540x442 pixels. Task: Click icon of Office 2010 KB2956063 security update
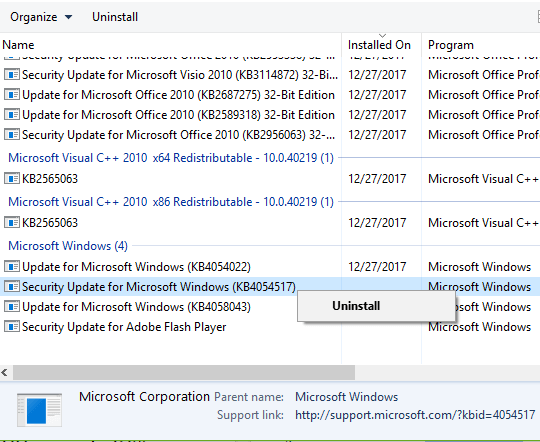click(x=12, y=134)
